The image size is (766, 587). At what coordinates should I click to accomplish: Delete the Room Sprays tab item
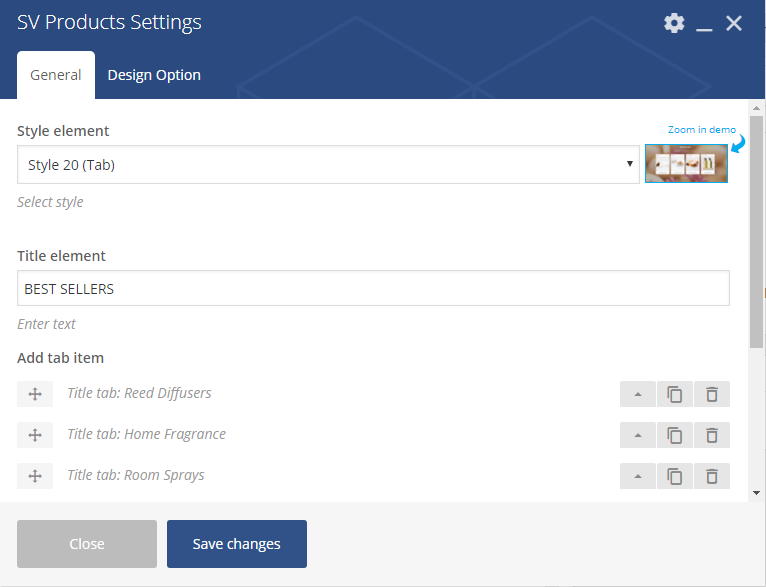[x=712, y=476]
